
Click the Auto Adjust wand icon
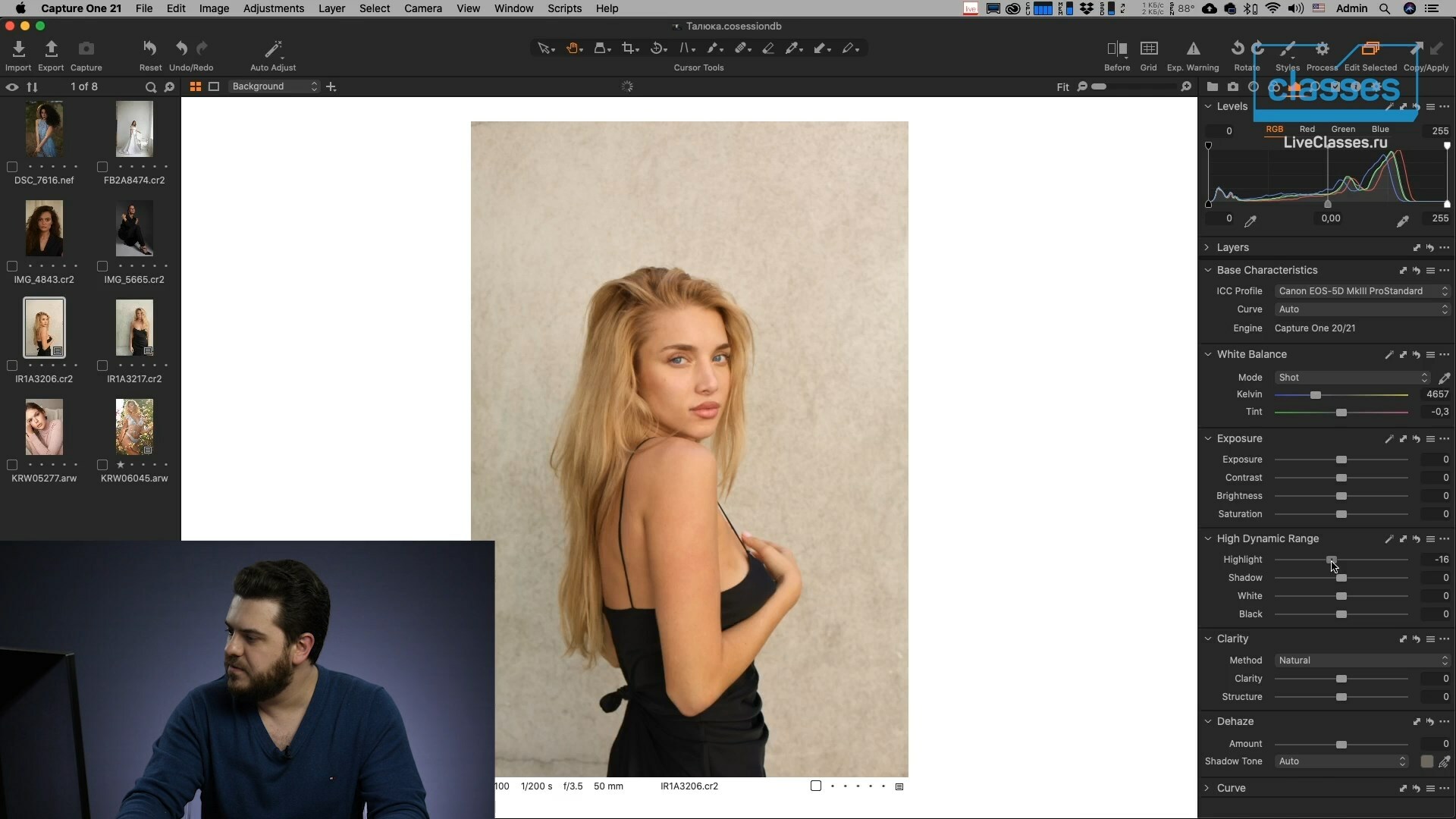[273, 49]
